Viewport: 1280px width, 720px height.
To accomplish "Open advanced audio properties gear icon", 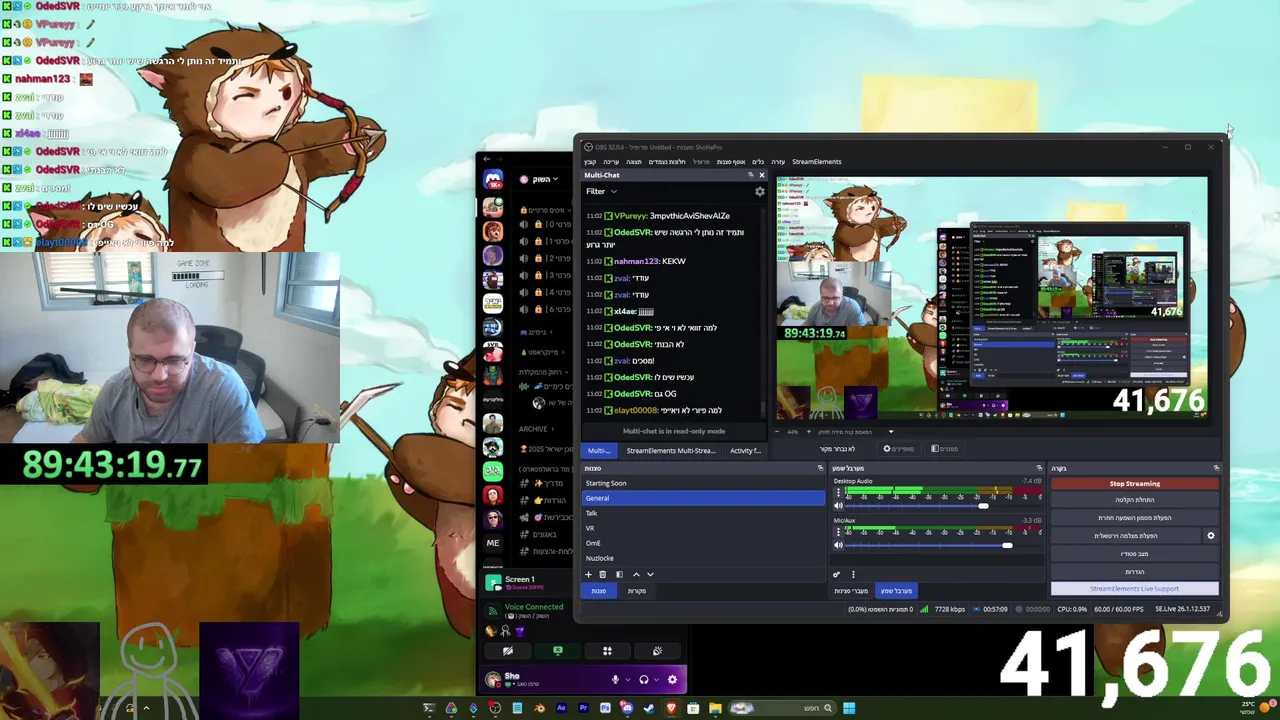I will (837, 574).
